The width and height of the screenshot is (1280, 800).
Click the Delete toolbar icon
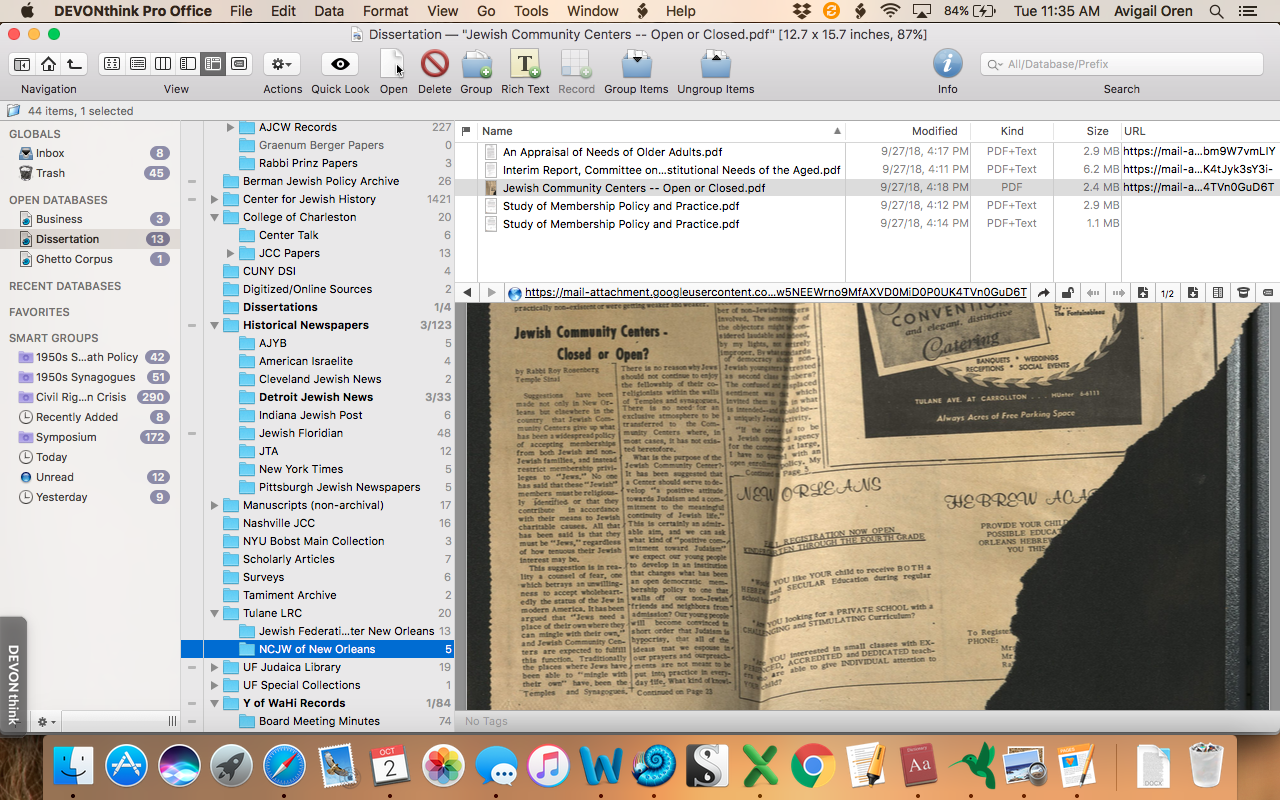click(x=434, y=64)
